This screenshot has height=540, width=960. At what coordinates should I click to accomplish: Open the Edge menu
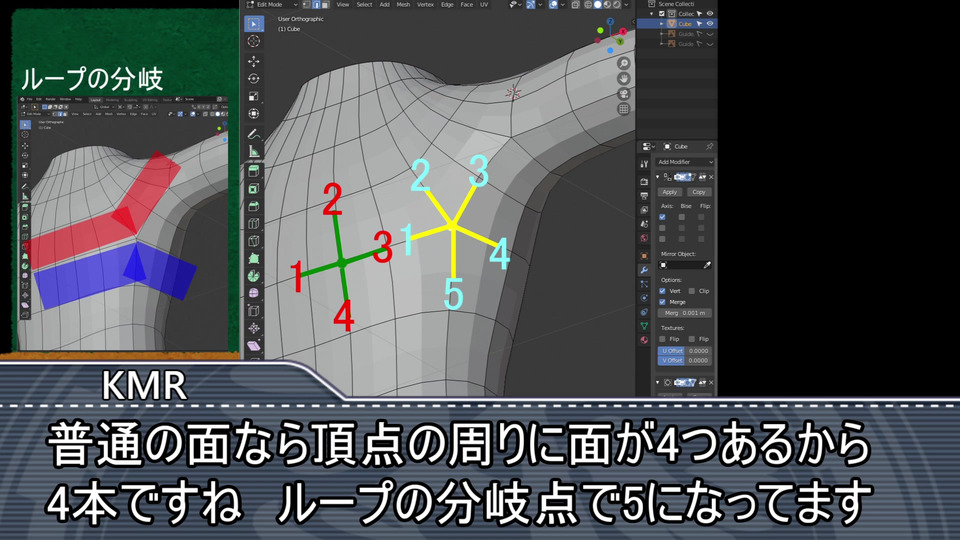click(448, 4)
